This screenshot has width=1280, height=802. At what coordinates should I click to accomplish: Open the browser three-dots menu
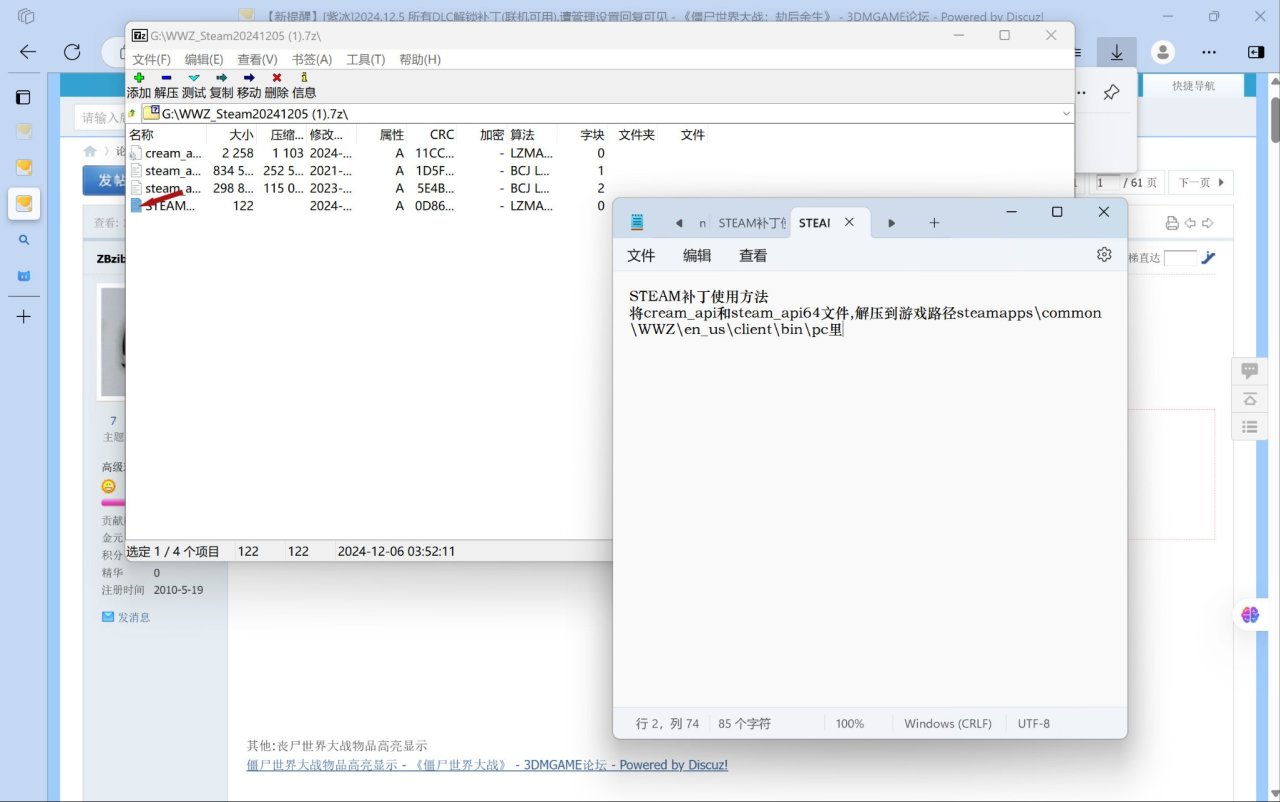(1210, 52)
